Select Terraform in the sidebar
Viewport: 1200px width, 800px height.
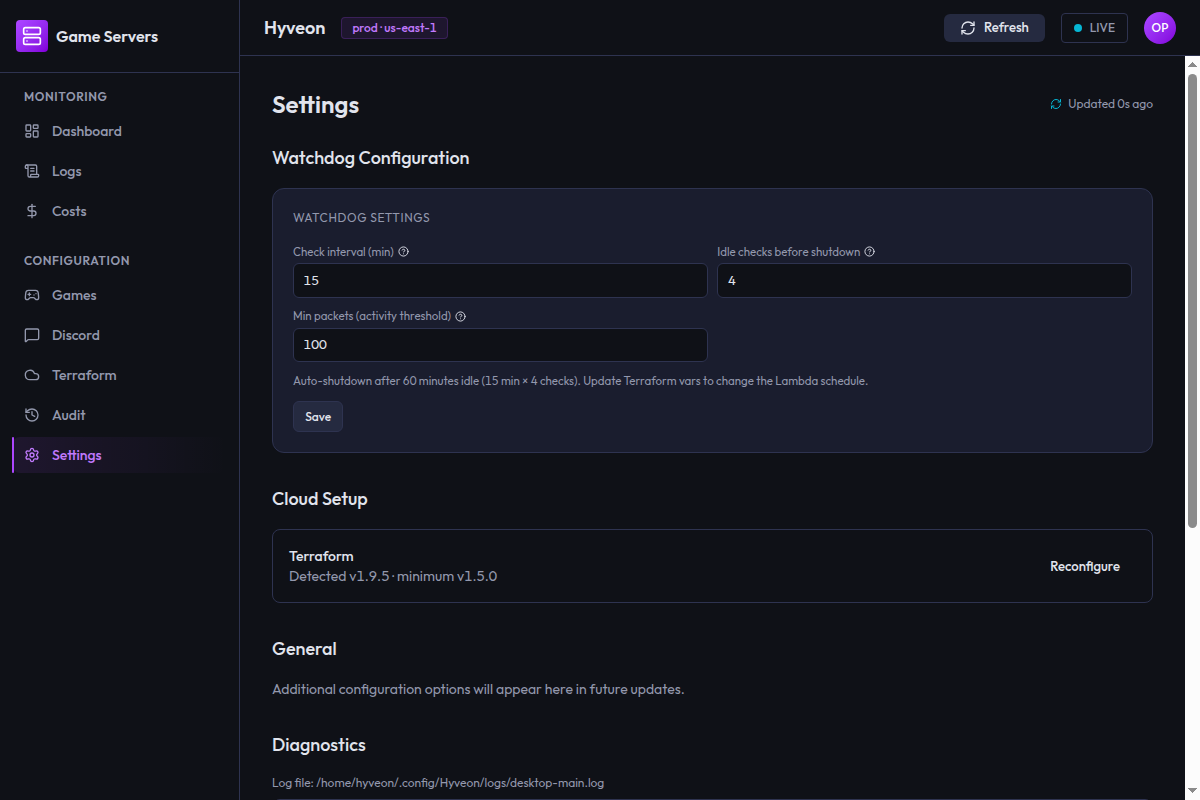click(120, 375)
